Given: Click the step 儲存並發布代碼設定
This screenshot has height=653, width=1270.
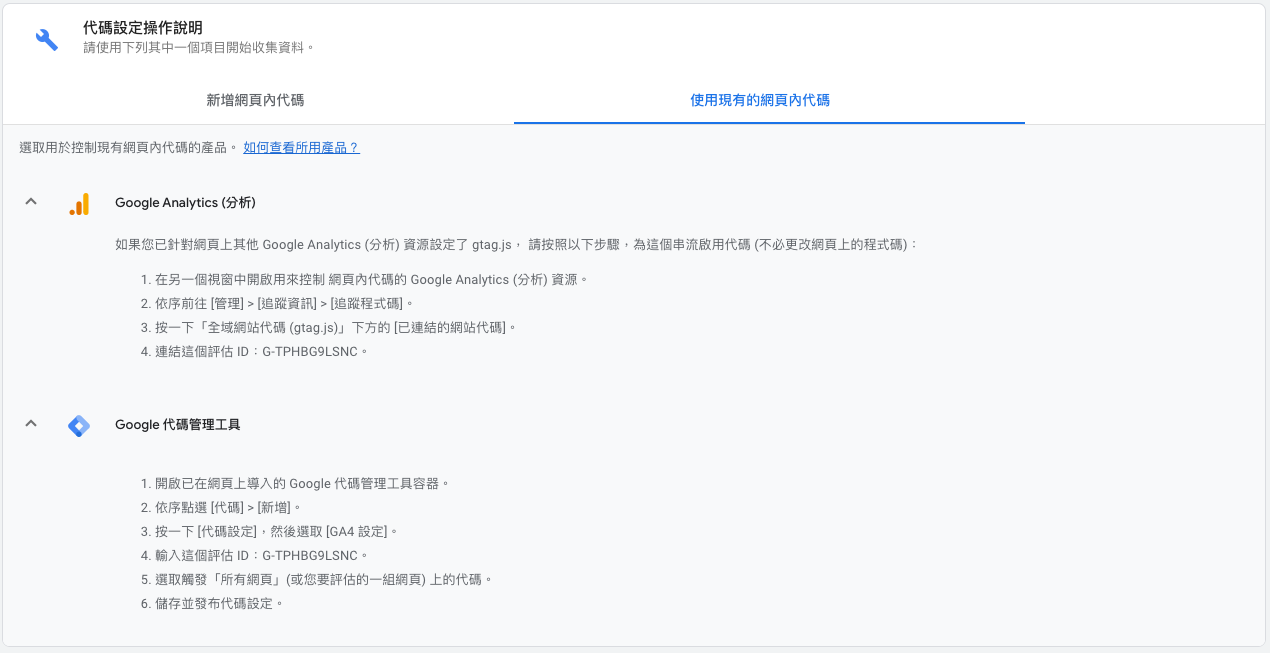Looking at the screenshot, I should [x=212, y=604].
